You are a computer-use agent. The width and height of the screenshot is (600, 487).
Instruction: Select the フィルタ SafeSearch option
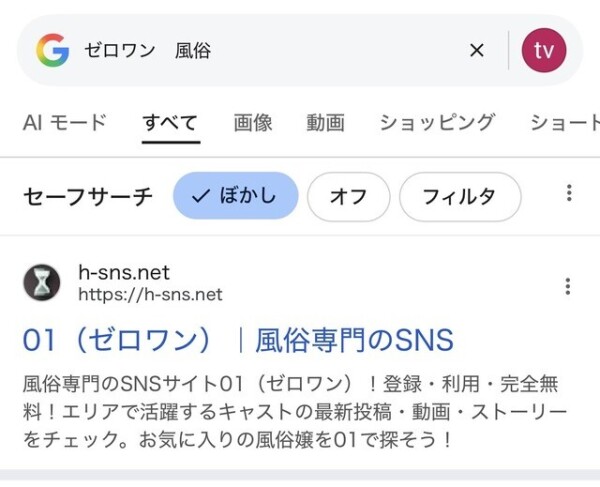click(459, 196)
